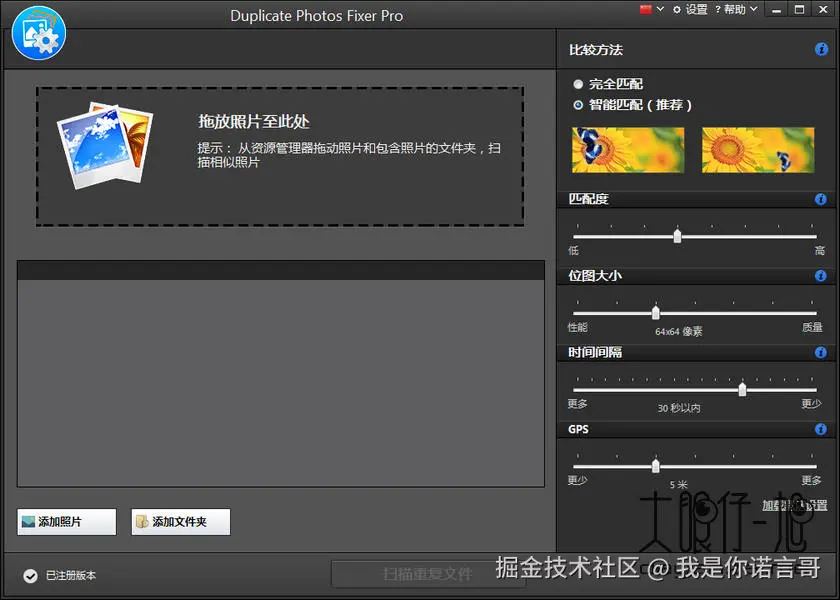Click info icon beside GPS
This screenshot has width=840, height=600.
click(x=821, y=429)
